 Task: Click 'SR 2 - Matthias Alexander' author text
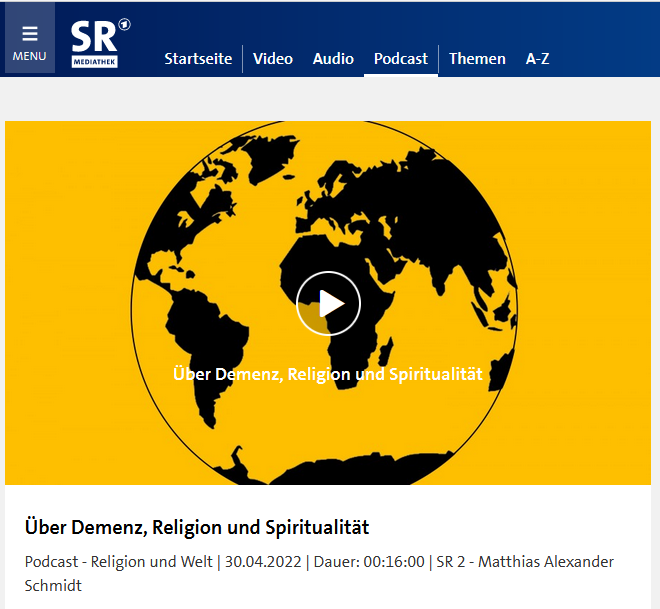click(x=525, y=562)
